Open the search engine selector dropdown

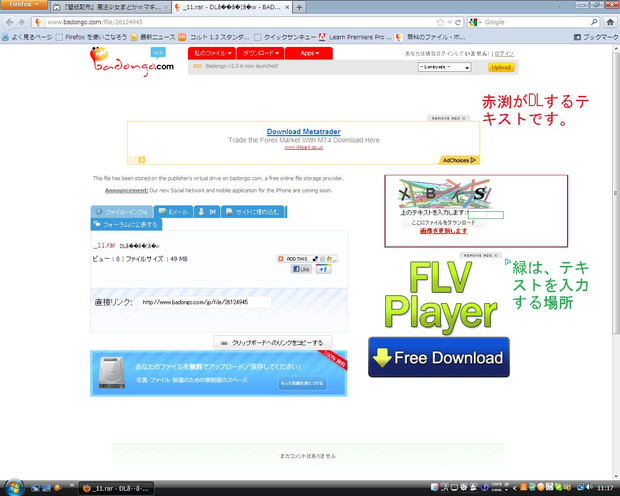[x=473, y=22]
